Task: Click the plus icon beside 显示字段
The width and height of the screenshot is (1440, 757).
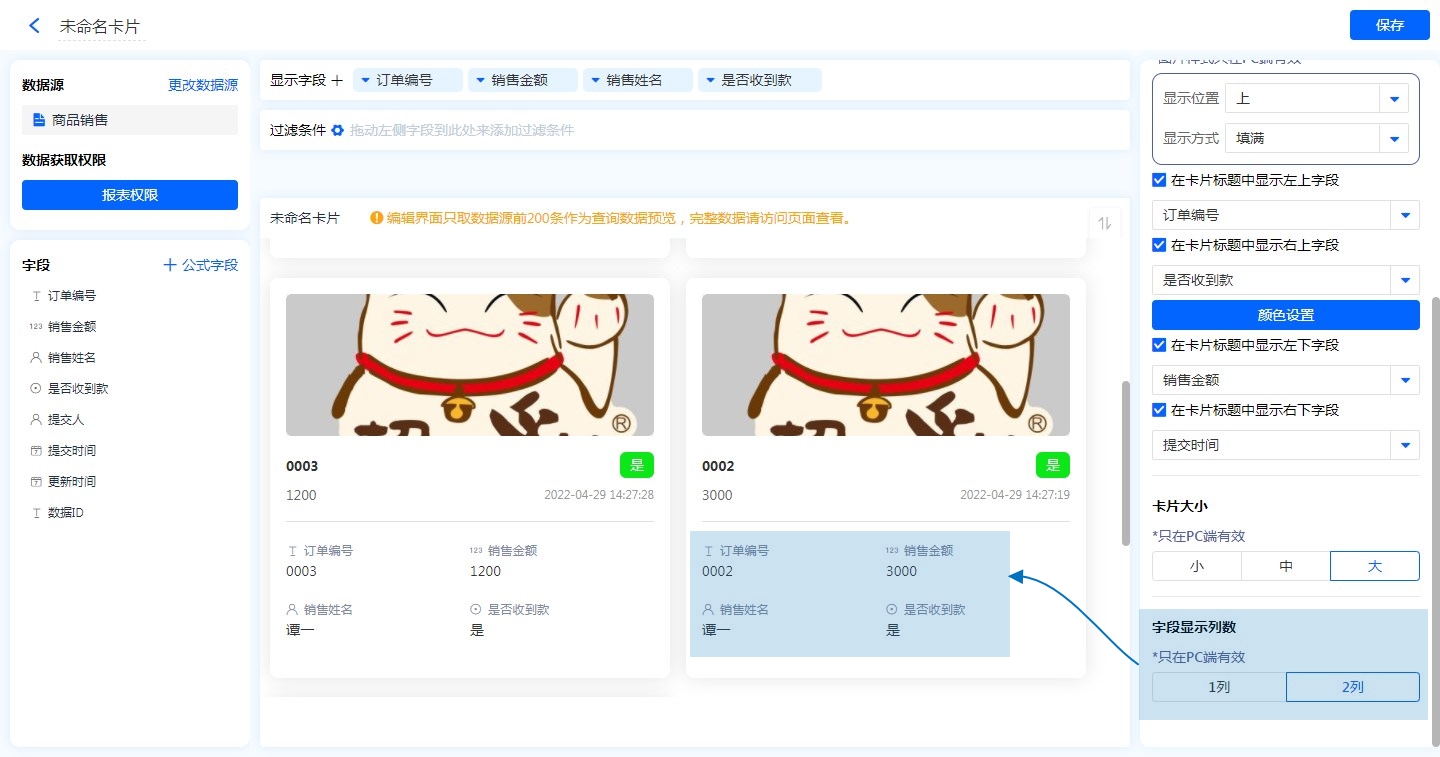Action: click(337, 80)
